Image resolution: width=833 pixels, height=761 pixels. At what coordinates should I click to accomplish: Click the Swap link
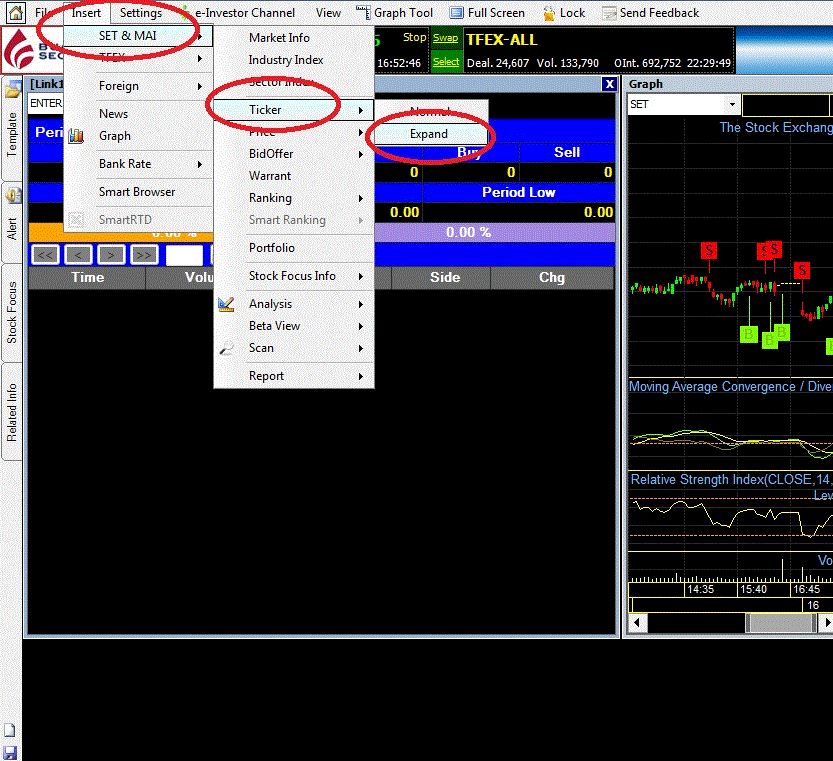(x=445, y=38)
